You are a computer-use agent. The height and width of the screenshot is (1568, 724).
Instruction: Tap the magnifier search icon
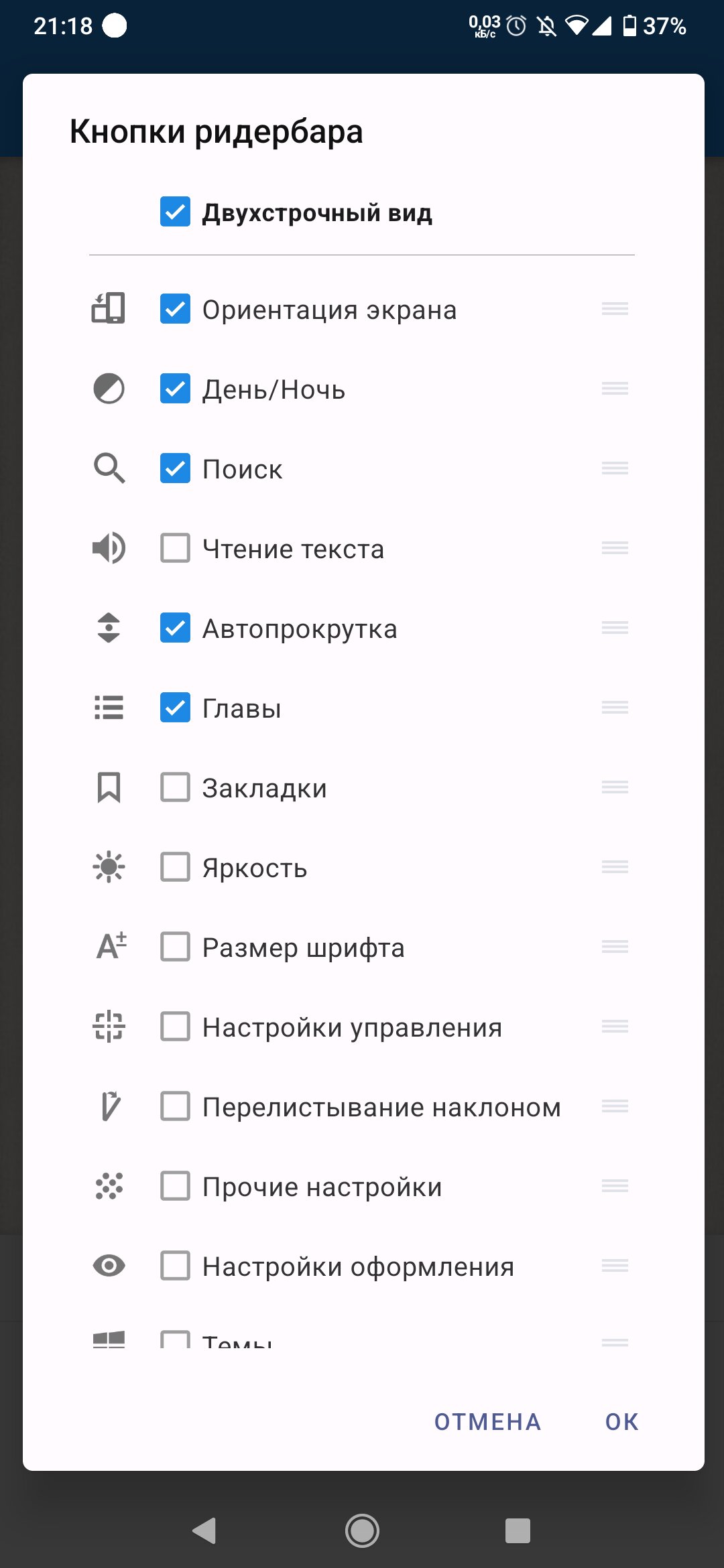[109, 468]
